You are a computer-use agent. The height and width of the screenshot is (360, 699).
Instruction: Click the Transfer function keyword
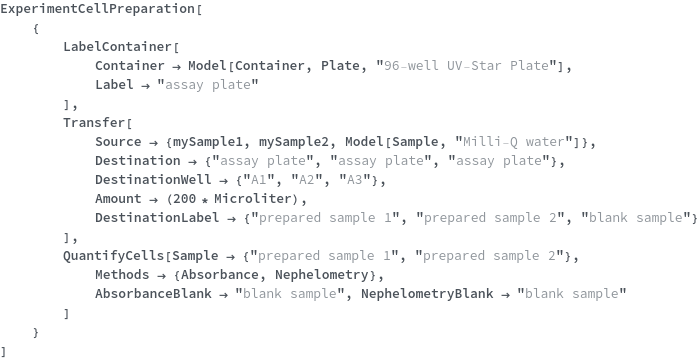(x=94, y=123)
